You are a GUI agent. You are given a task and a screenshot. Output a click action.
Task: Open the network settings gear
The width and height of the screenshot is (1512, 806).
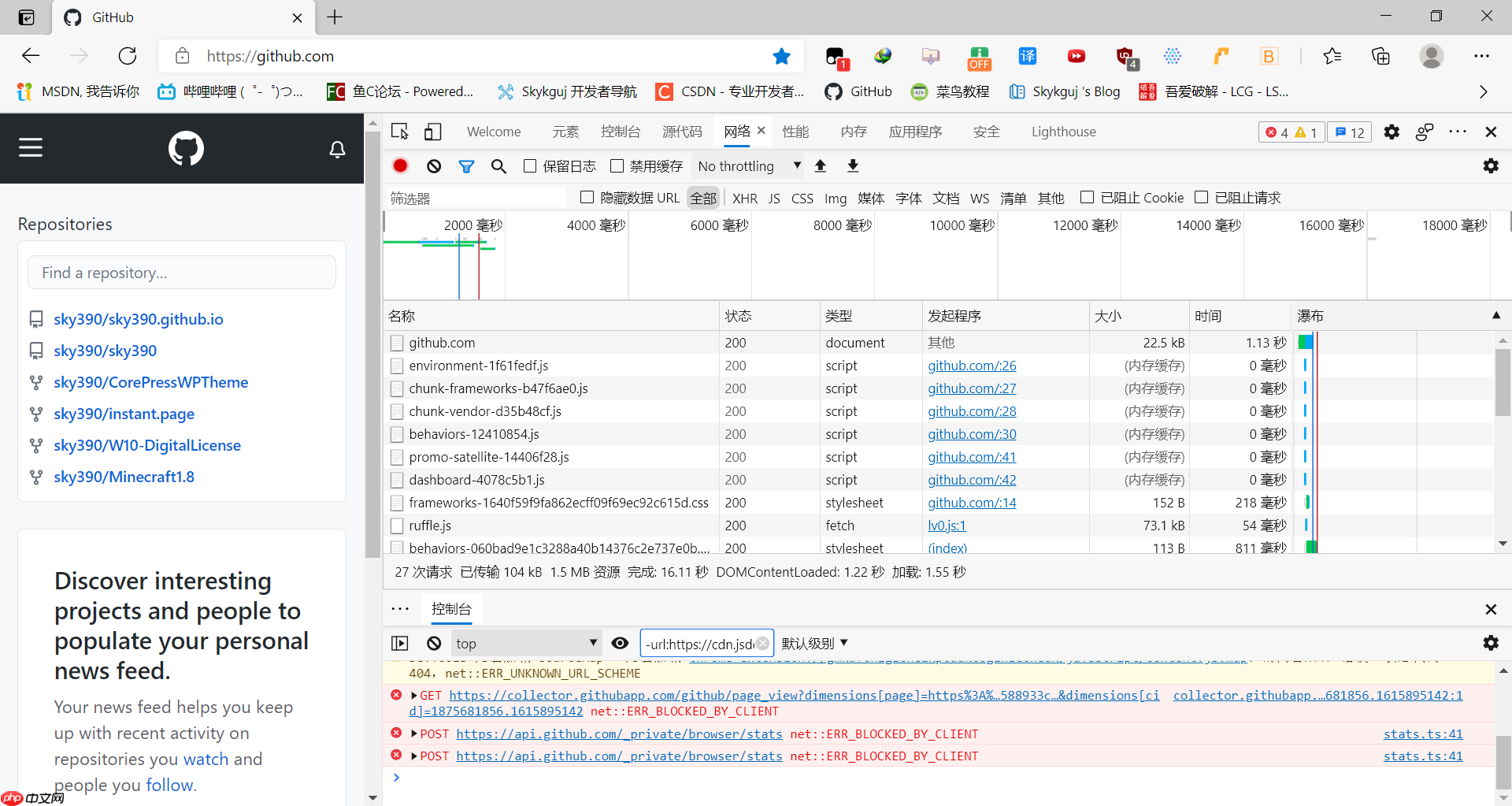point(1492,165)
